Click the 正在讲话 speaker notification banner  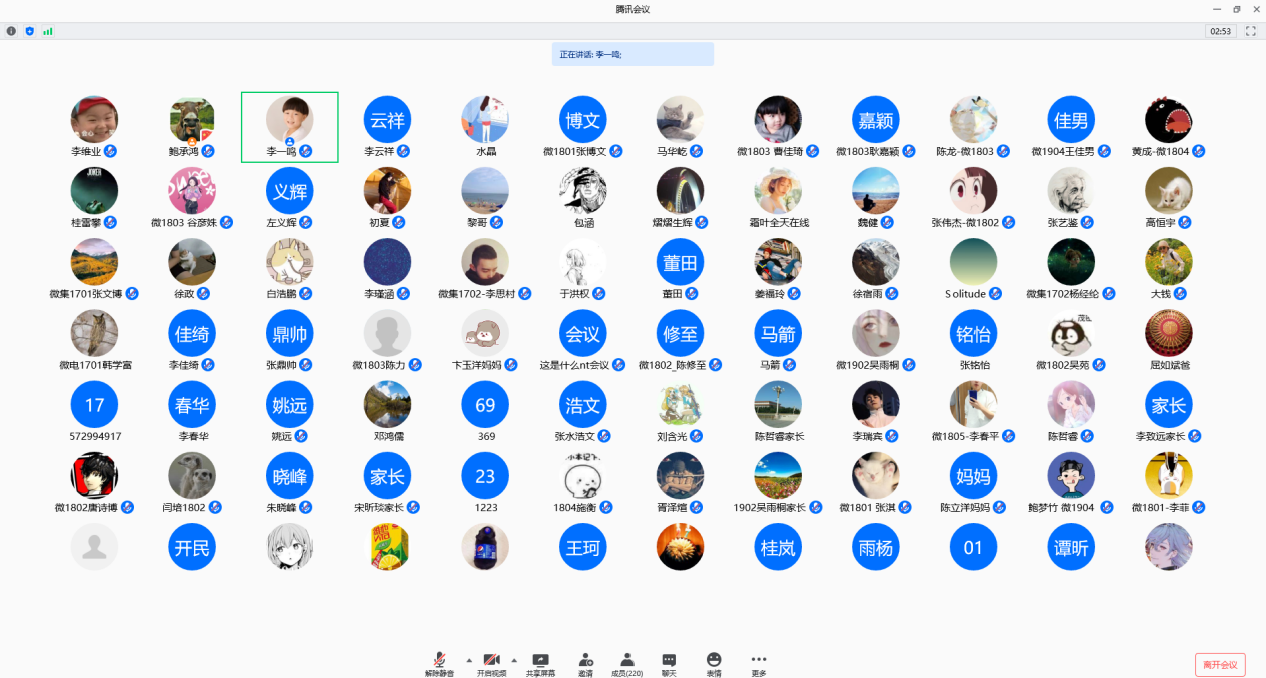(x=632, y=54)
